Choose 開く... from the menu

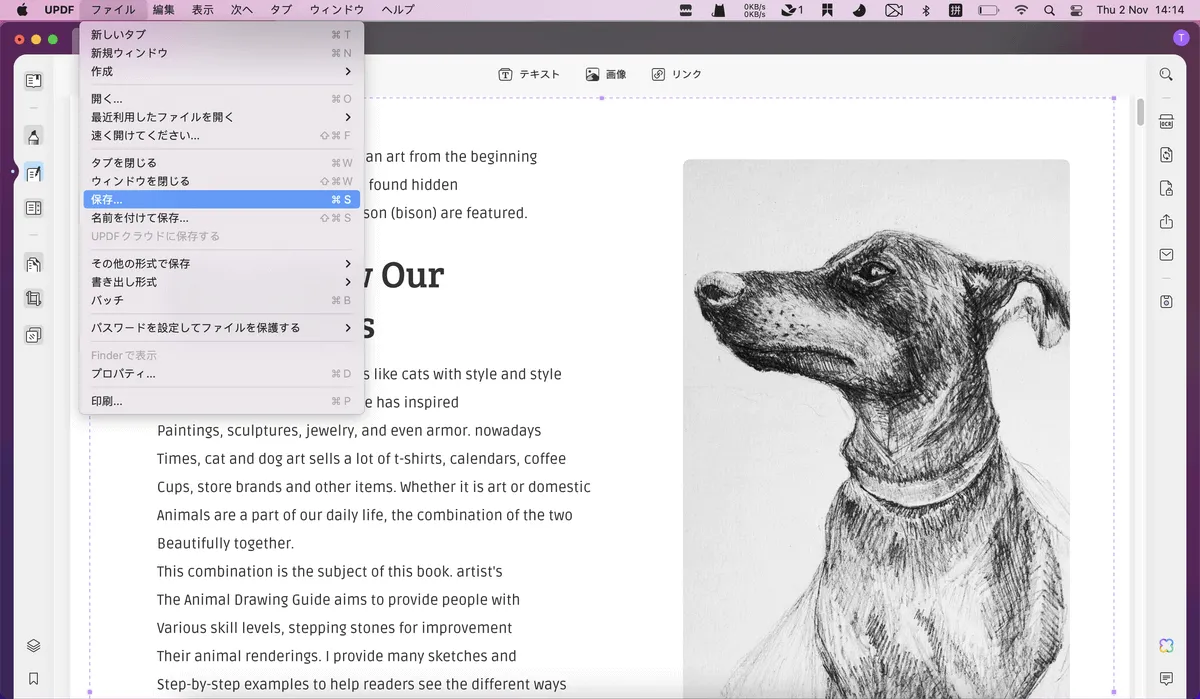222,99
